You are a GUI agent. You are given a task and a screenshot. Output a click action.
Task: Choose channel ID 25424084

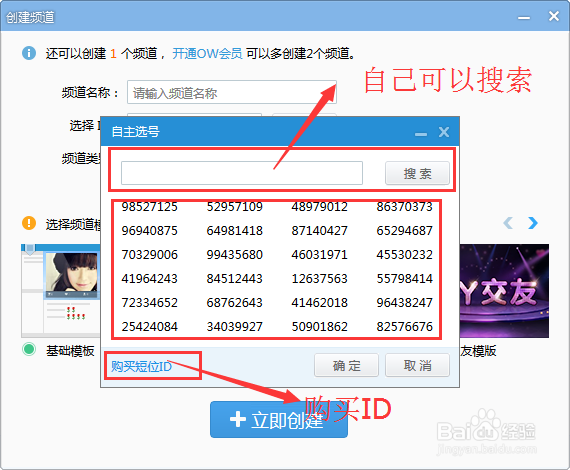point(149,326)
